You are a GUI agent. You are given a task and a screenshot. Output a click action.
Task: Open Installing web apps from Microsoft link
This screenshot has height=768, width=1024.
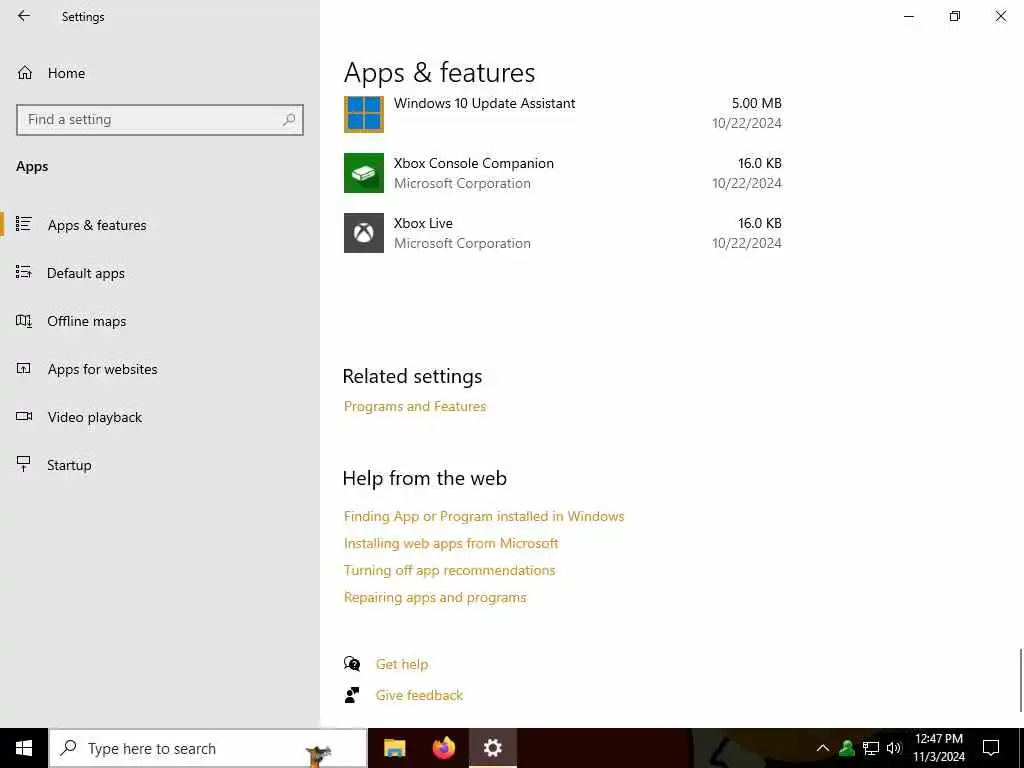coord(451,543)
